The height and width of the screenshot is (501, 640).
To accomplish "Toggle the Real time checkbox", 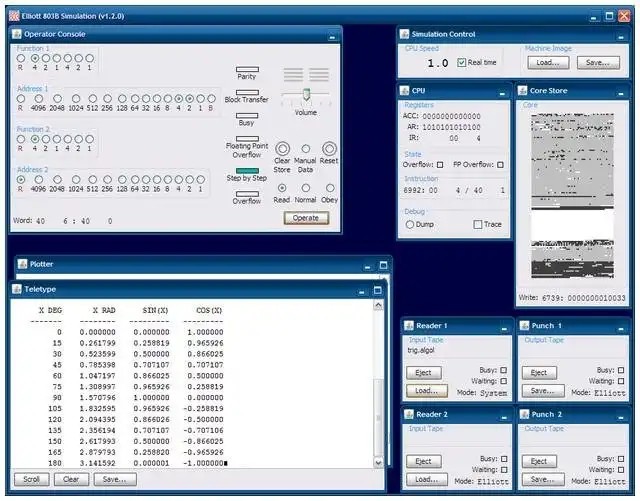I will (x=462, y=62).
